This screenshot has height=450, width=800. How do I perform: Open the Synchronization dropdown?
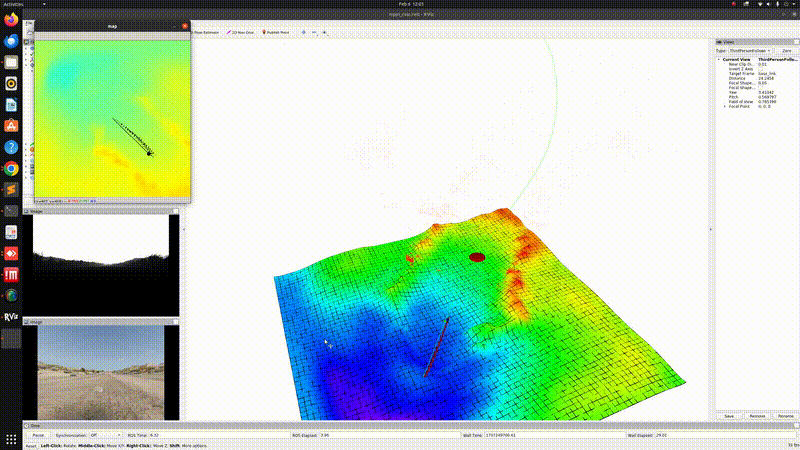pos(106,435)
